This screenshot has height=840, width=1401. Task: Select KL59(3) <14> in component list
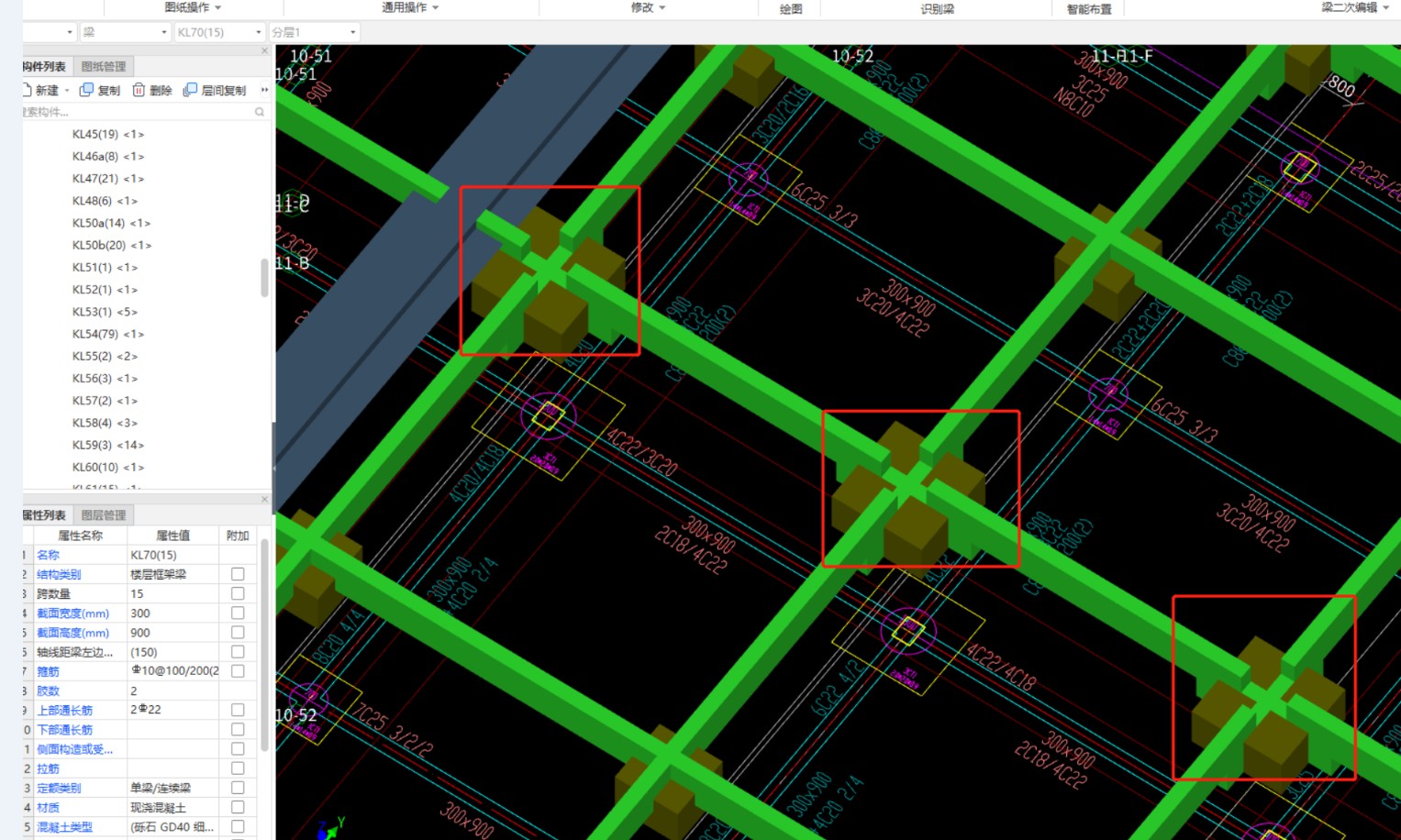[x=108, y=445]
